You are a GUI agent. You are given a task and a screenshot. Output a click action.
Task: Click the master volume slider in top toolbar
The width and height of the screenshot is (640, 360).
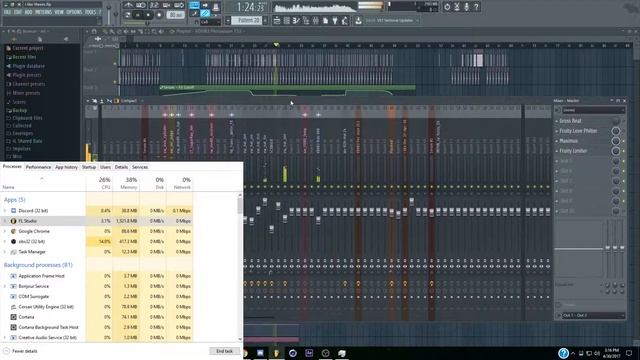click(x=109, y=14)
